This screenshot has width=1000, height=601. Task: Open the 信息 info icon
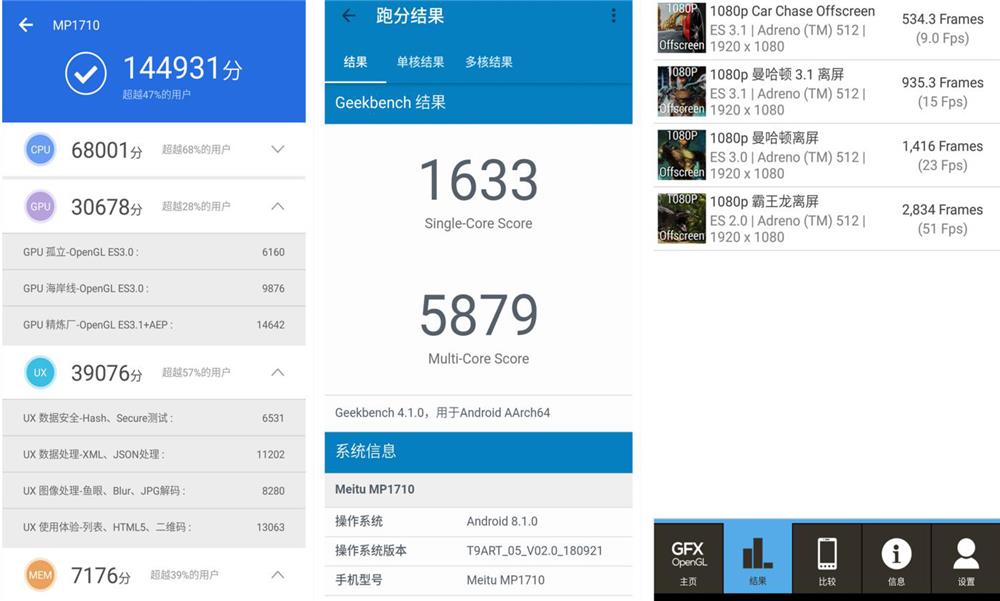point(896,559)
